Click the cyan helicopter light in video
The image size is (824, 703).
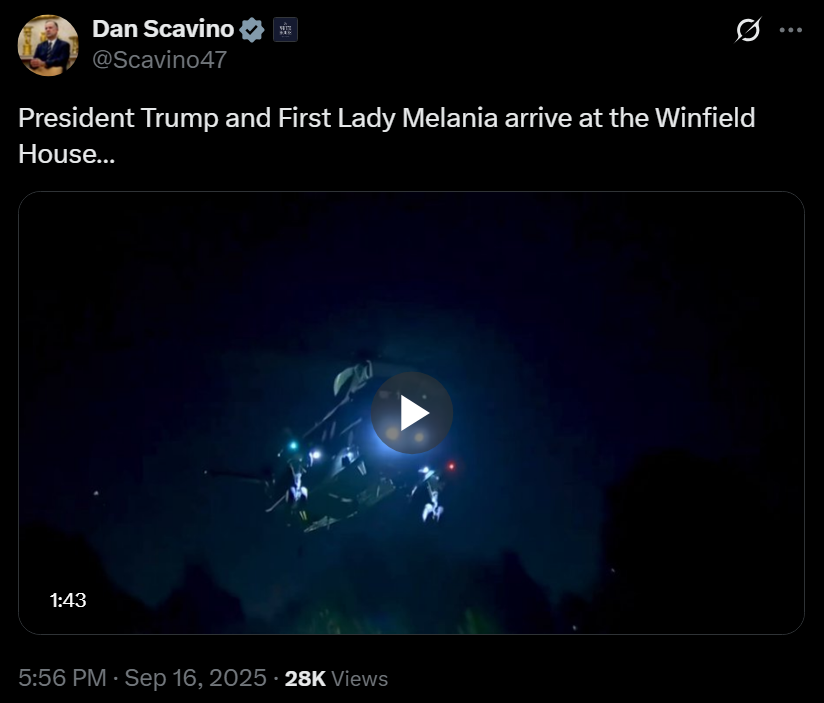click(293, 446)
